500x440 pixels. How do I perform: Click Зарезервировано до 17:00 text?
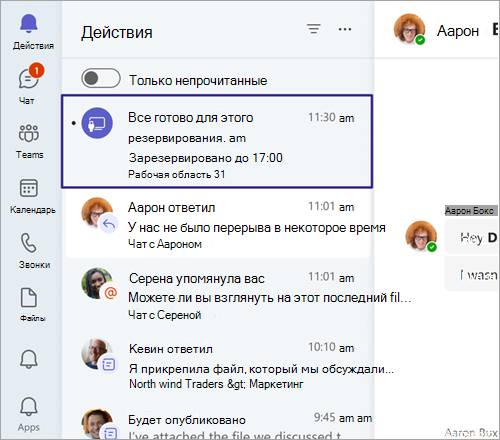[206, 158]
